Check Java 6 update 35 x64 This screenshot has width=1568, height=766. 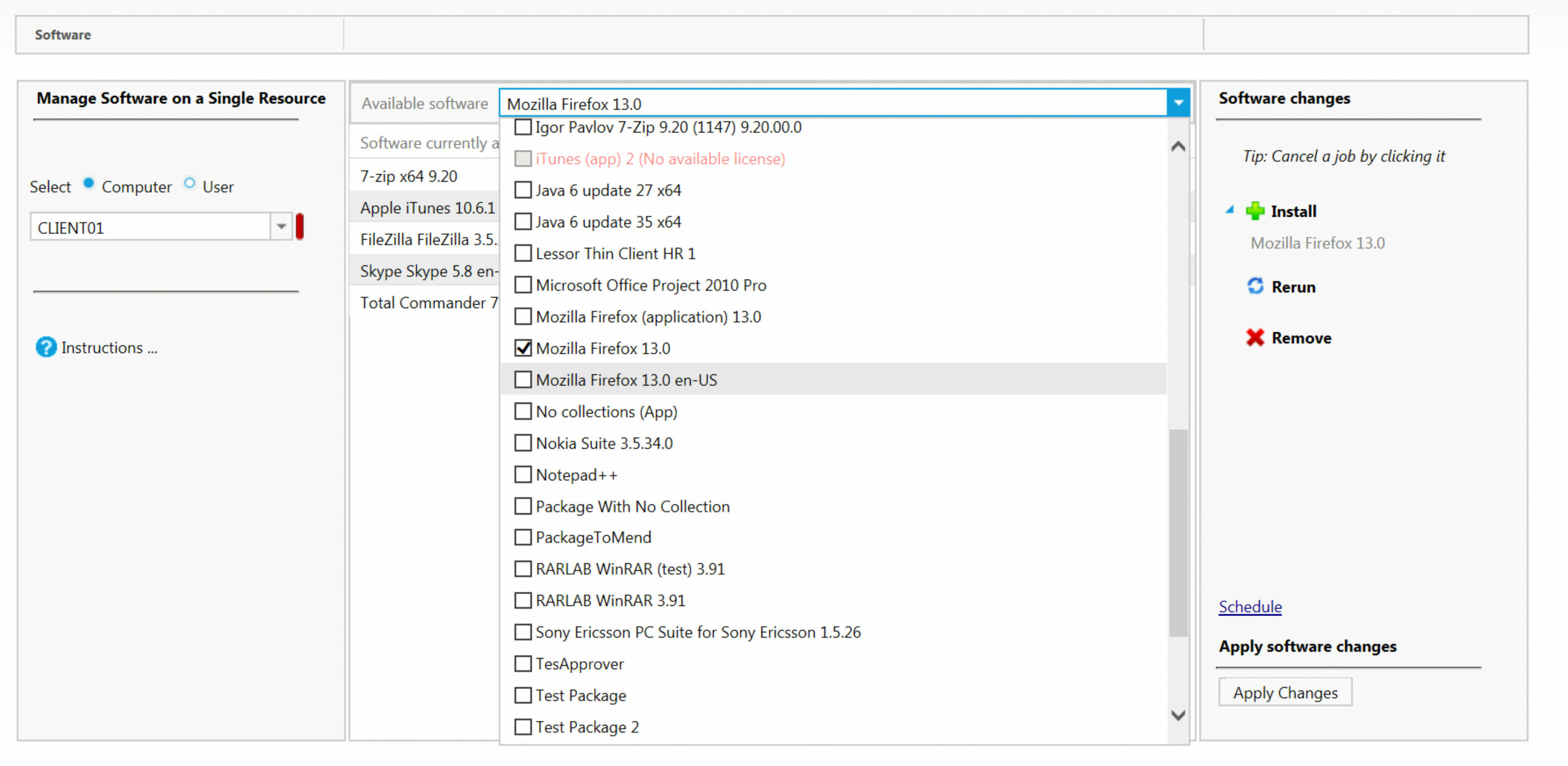coord(522,222)
